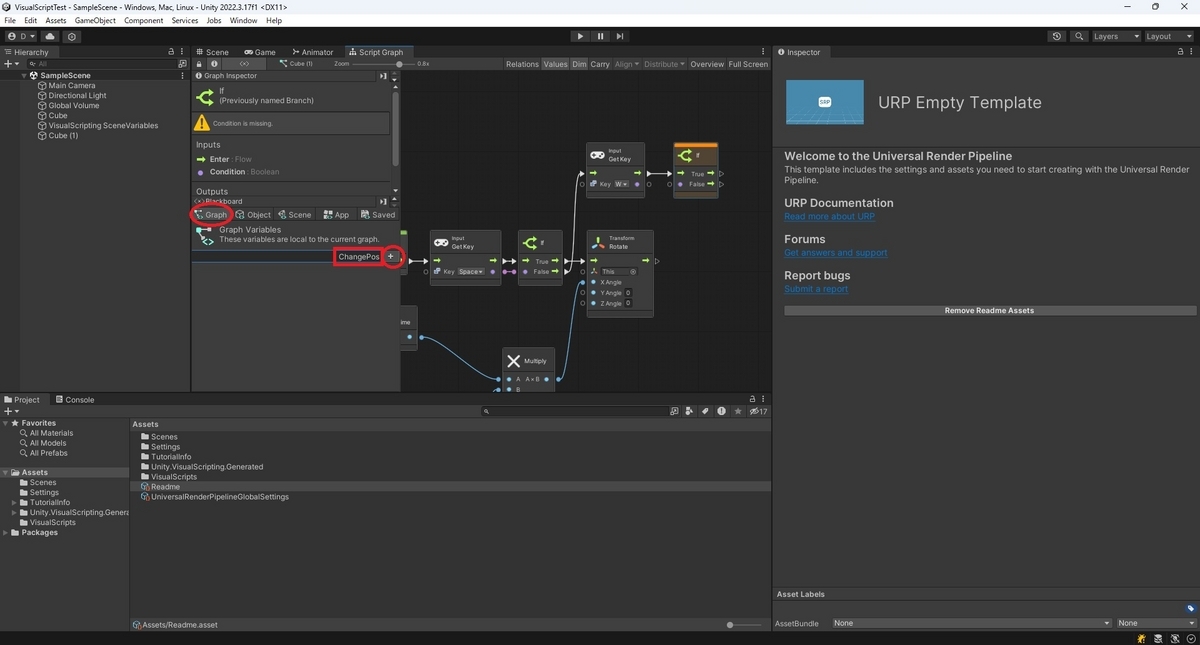Adjust the graph Zoom slider

coord(399,64)
